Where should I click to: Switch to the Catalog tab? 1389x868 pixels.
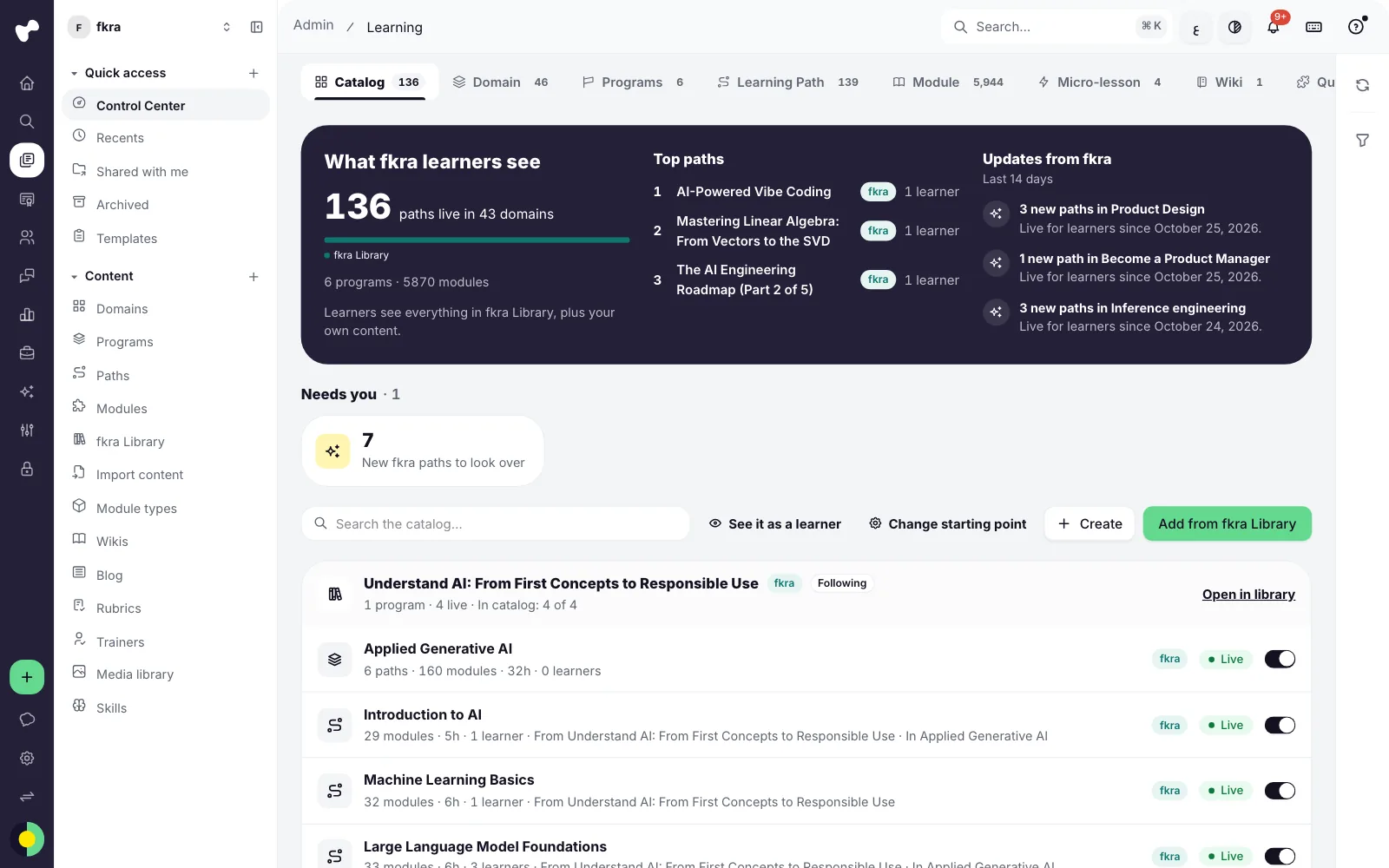(x=369, y=82)
